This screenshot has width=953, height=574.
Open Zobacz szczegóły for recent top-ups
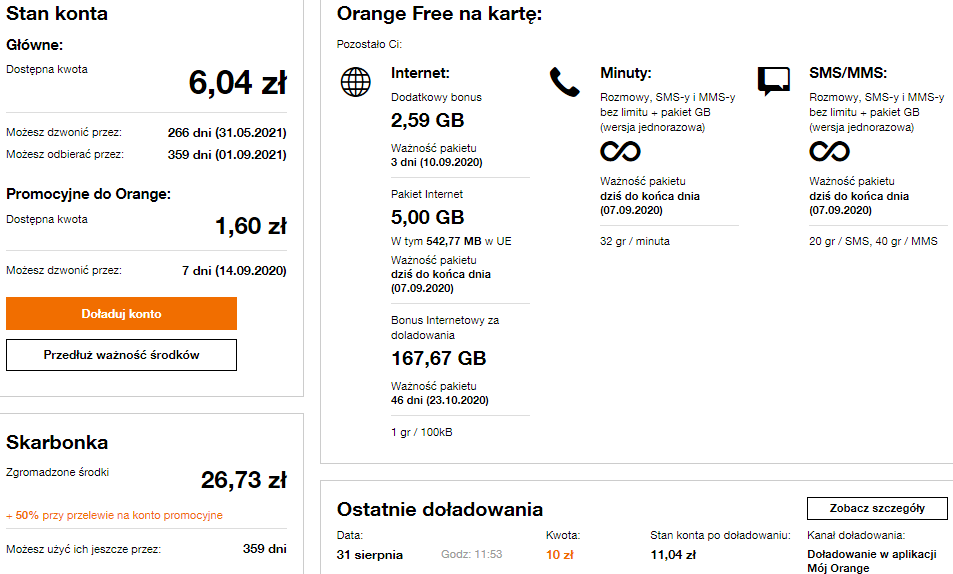pyautogui.click(x=877, y=508)
